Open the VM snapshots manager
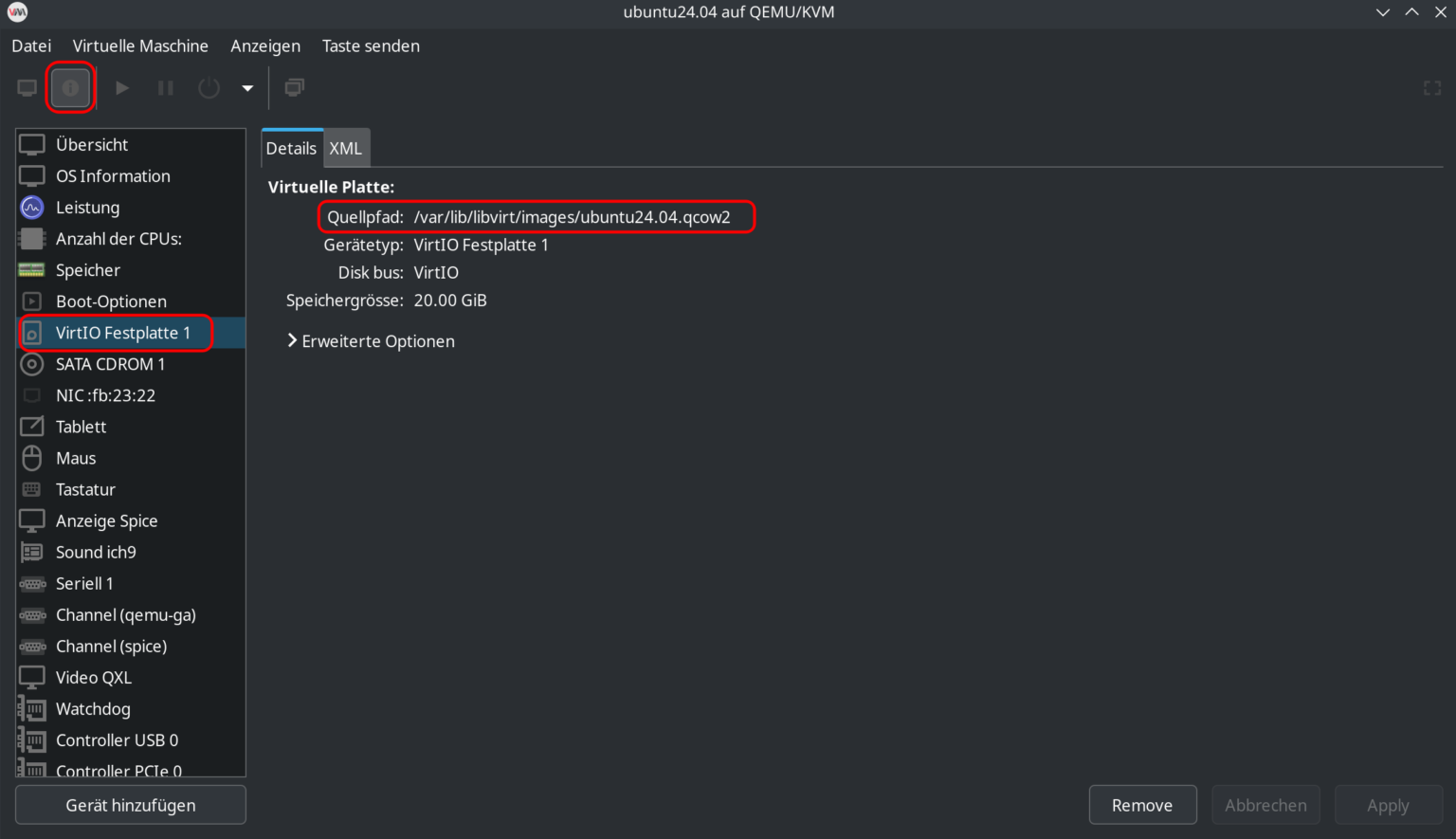Screen dimensions: 1456x839 [294, 87]
